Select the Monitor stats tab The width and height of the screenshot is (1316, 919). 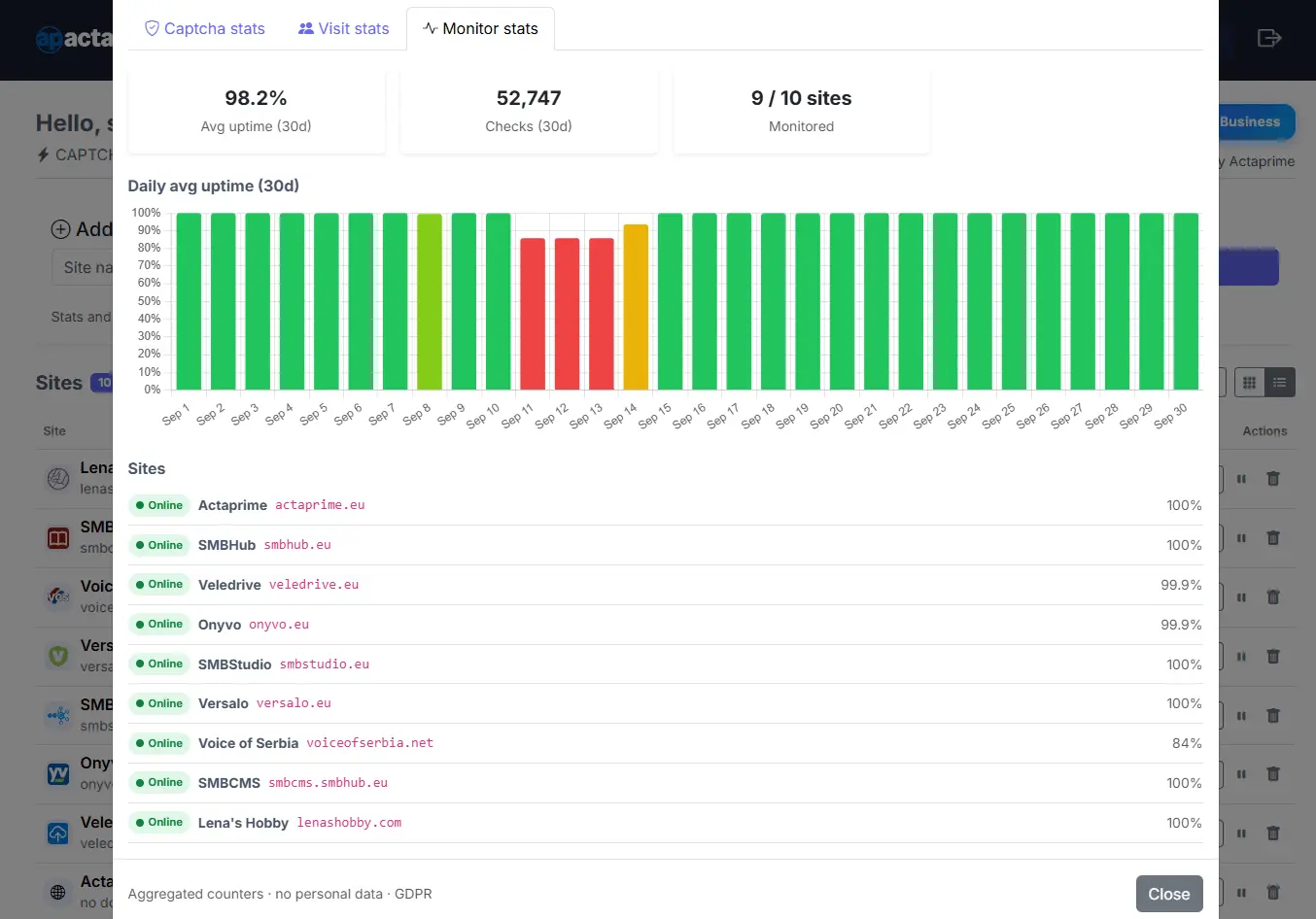[480, 28]
